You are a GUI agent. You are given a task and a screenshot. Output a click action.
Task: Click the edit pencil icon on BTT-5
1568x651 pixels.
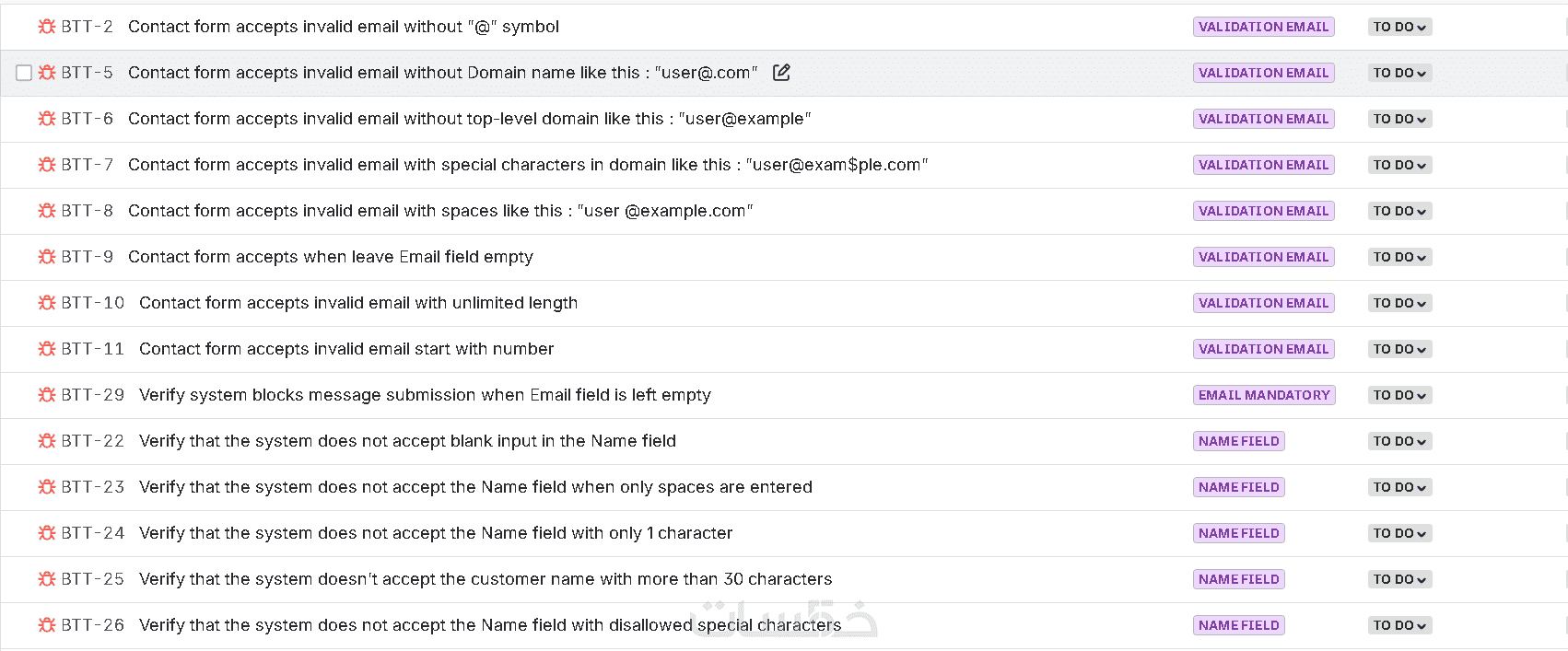[781, 72]
